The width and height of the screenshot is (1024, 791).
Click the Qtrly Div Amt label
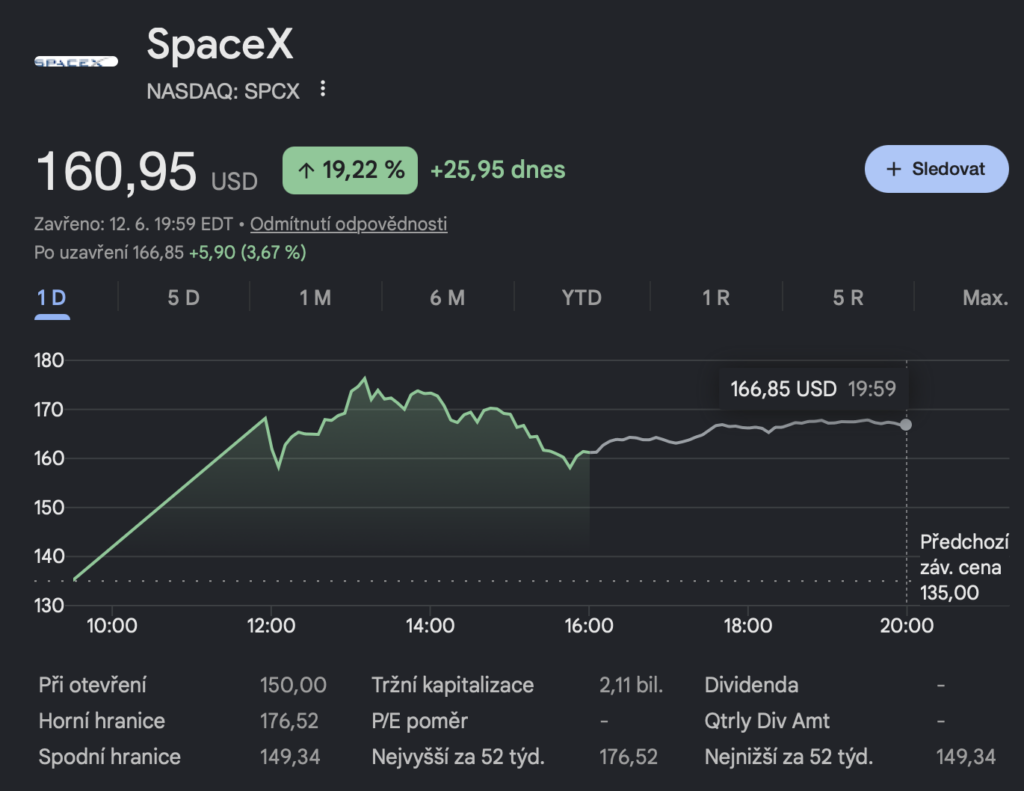(767, 721)
